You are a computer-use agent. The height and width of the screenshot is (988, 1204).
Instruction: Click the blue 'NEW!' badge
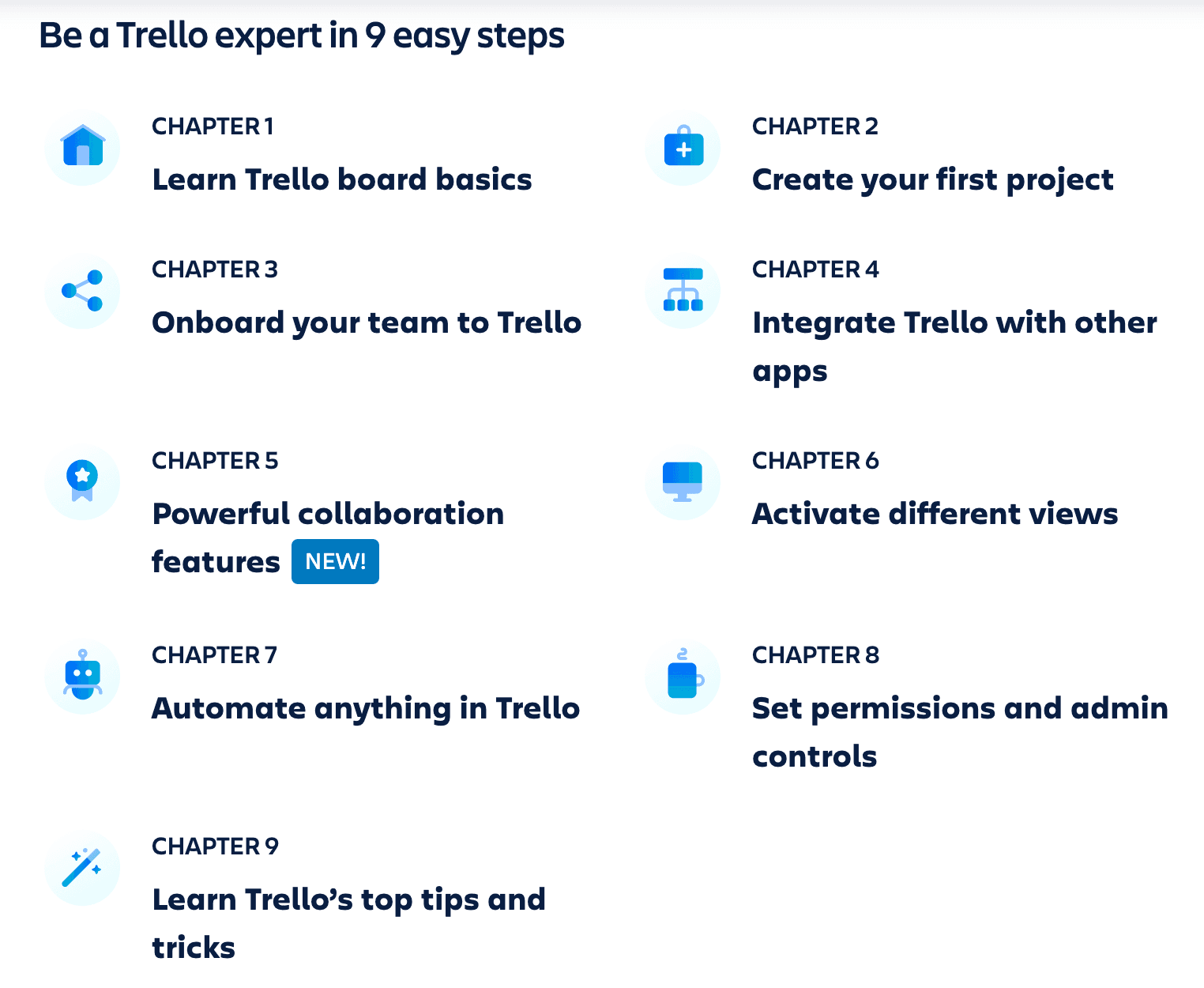335,562
